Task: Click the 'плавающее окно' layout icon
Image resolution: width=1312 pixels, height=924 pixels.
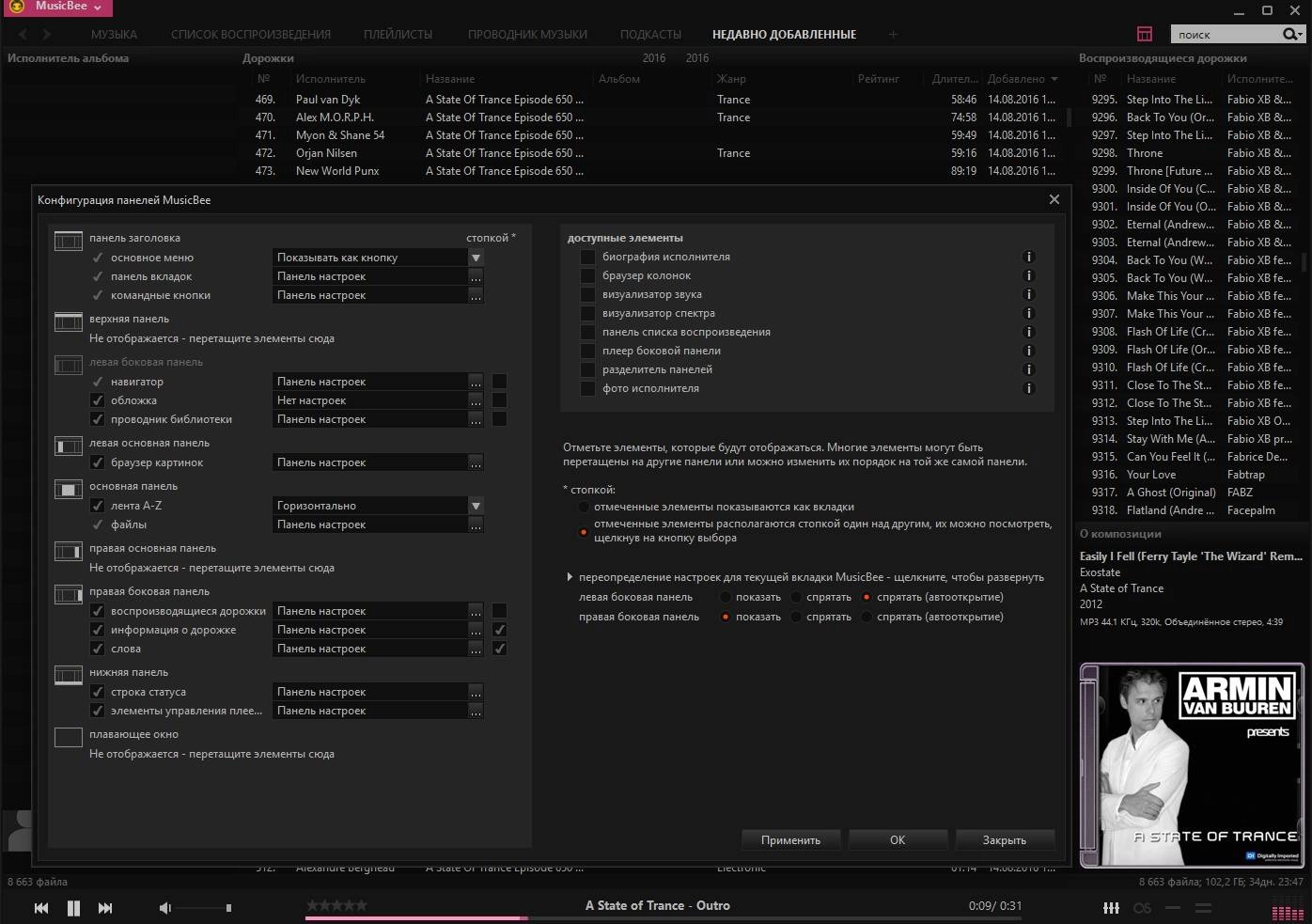Action: click(x=69, y=738)
